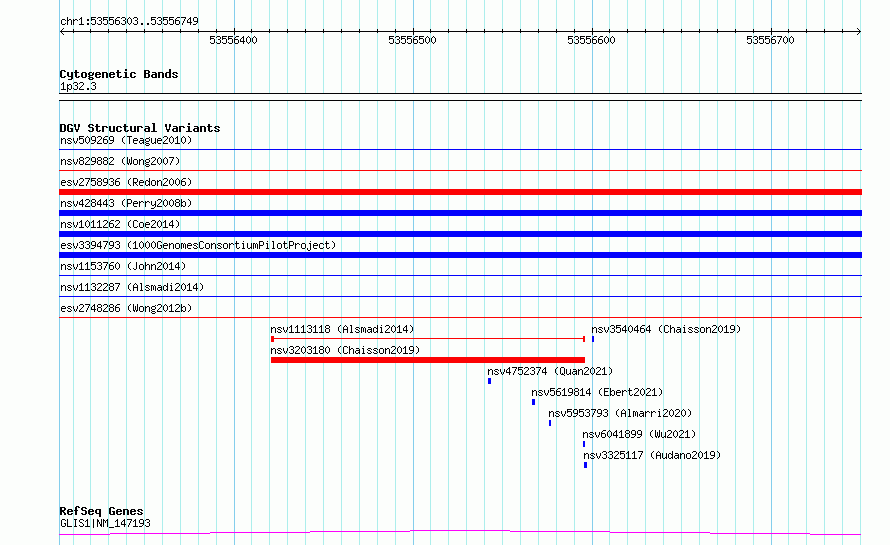Click the blue marker under nsv6041899

[584, 444]
